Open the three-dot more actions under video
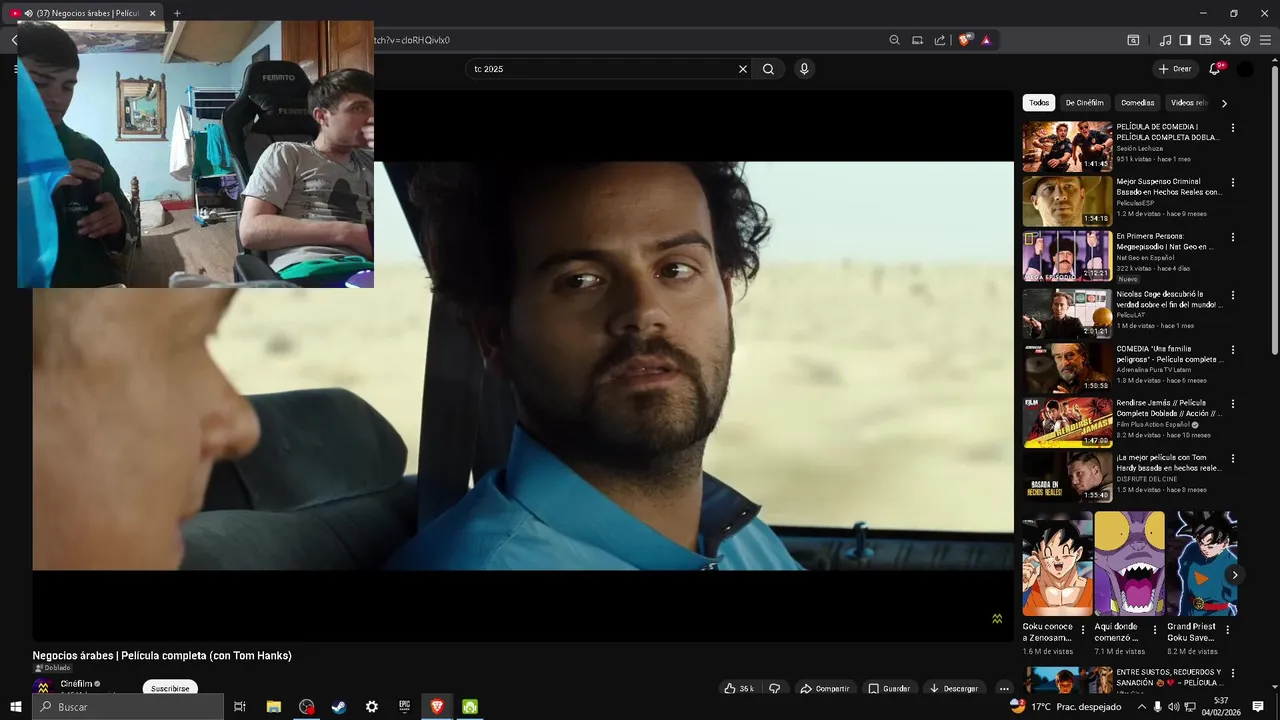The width and height of the screenshot is (1280, 720). pos(1004,688)
